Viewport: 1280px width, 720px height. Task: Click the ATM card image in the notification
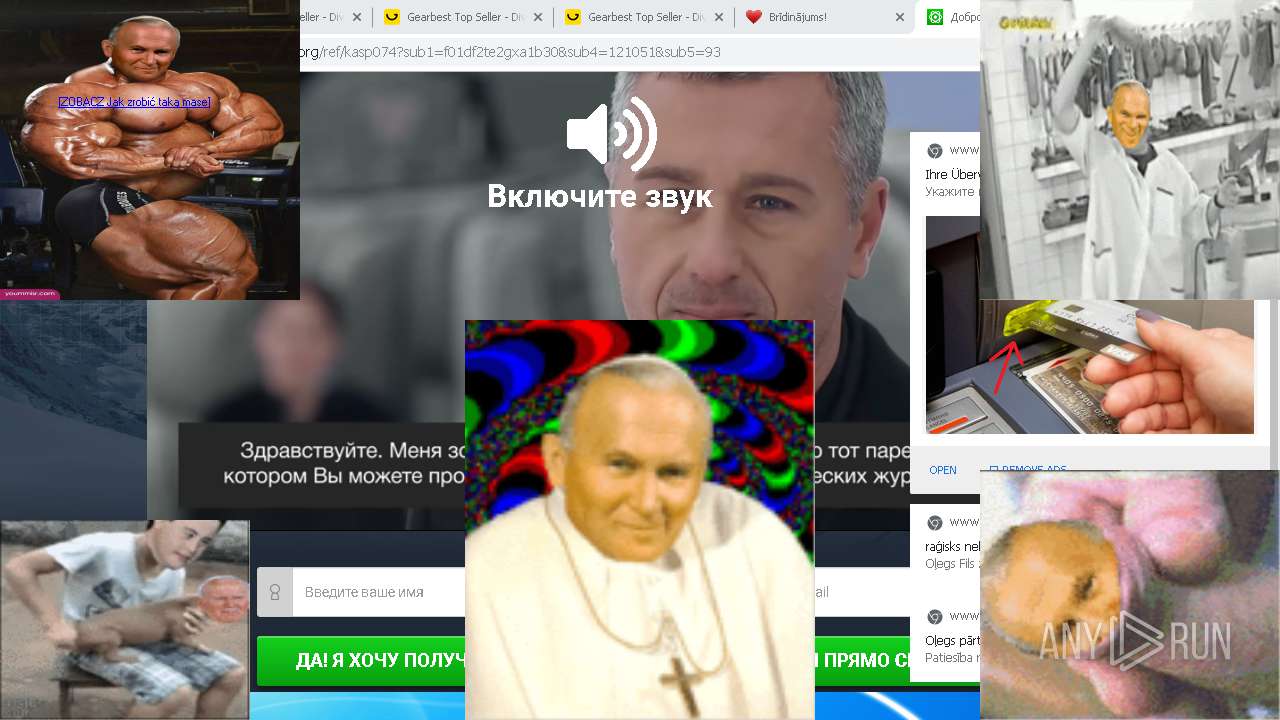[x=1090, y=367]
